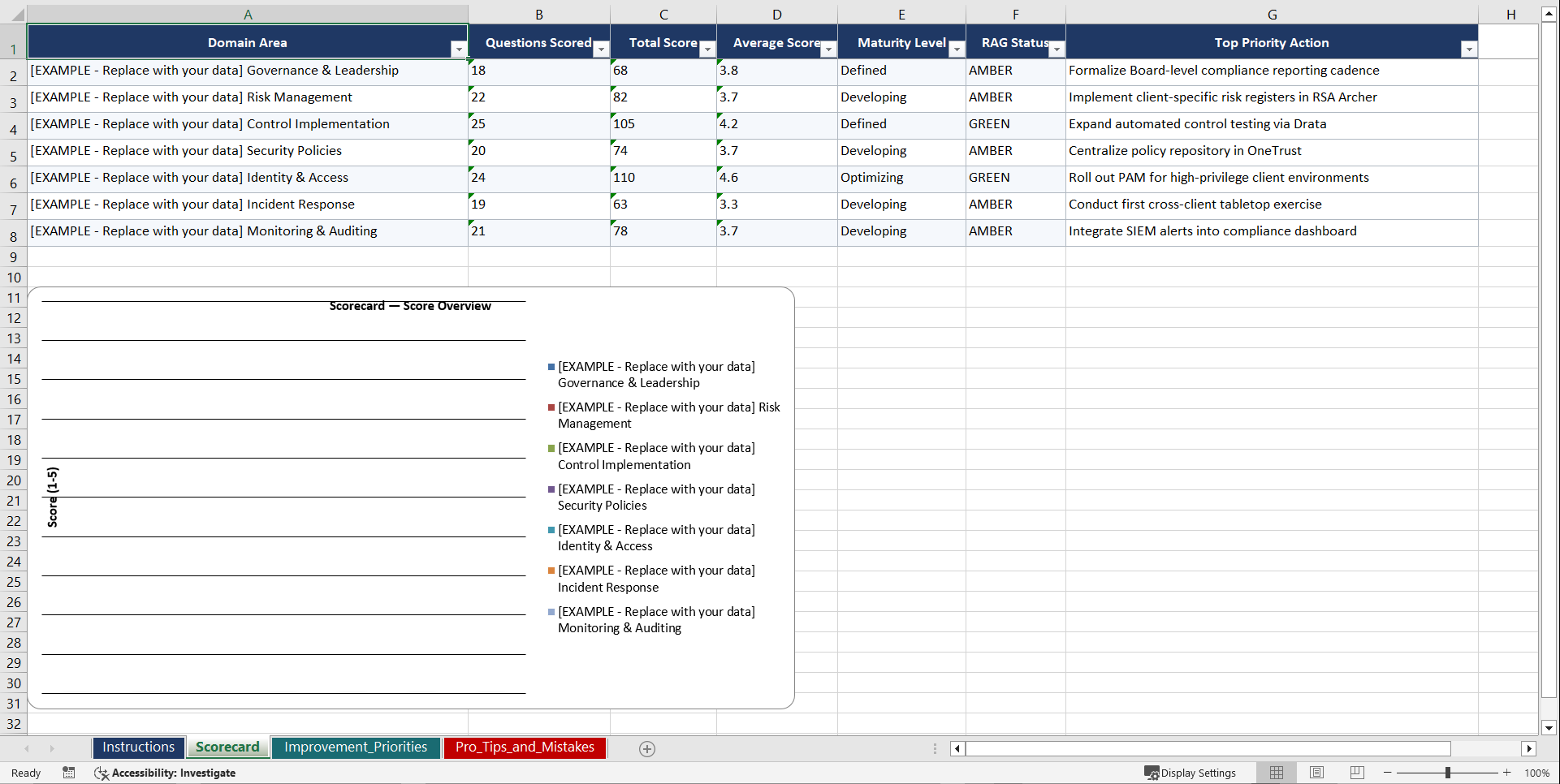The image size is (1560, 784).
Task: Switch to Page Layout view icon
Action: tap(1316, 773)
